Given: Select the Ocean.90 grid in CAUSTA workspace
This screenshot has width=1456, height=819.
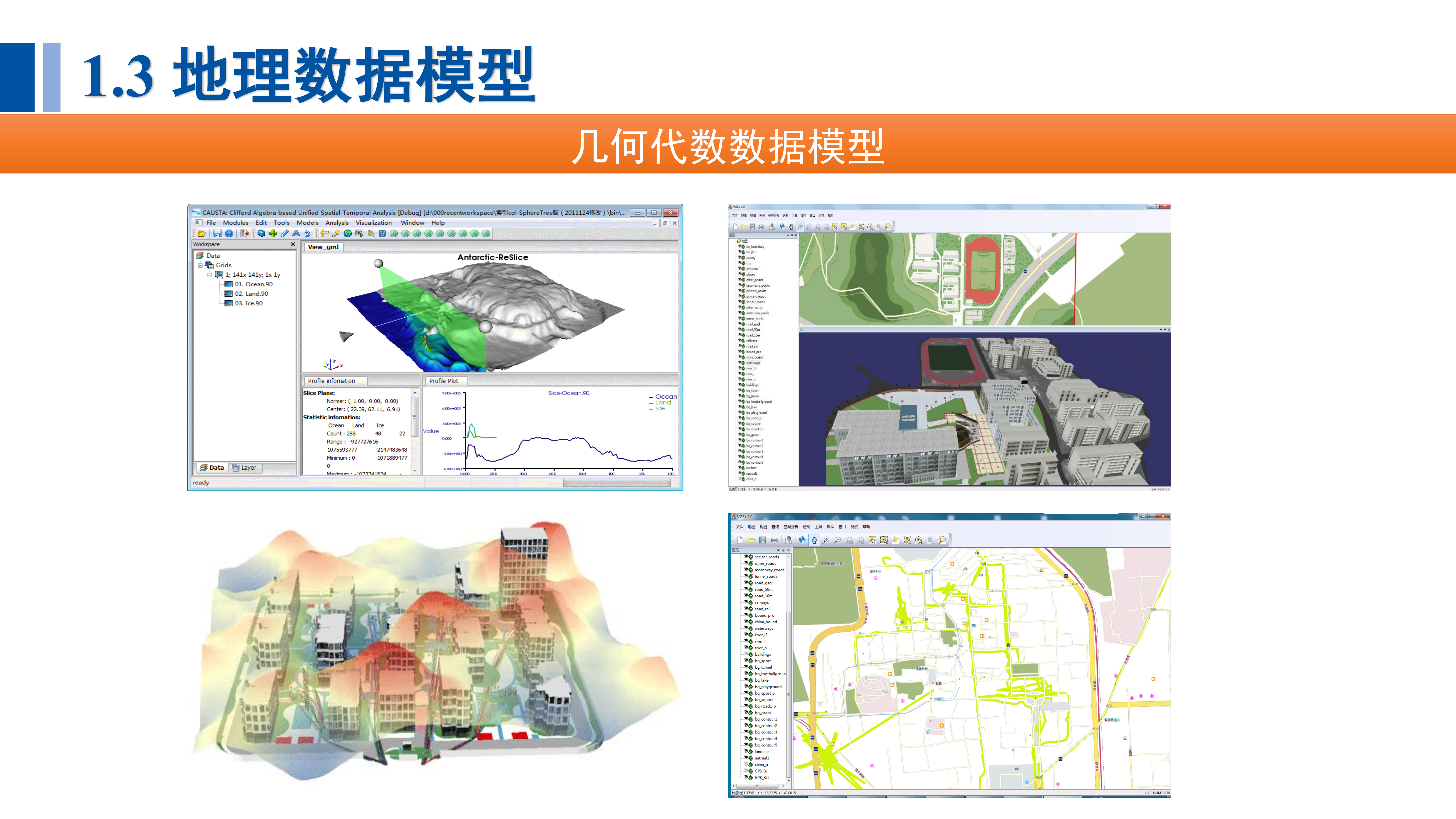Looking at the screenshot, I should [x=252, y=284].
